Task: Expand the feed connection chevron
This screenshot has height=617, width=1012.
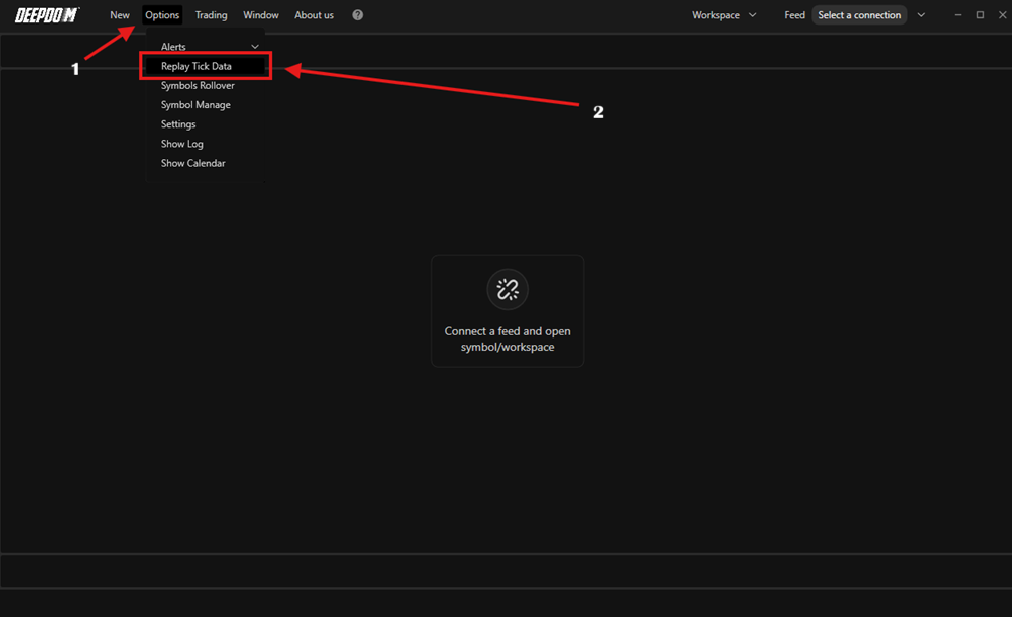Action: click(921, 15)
